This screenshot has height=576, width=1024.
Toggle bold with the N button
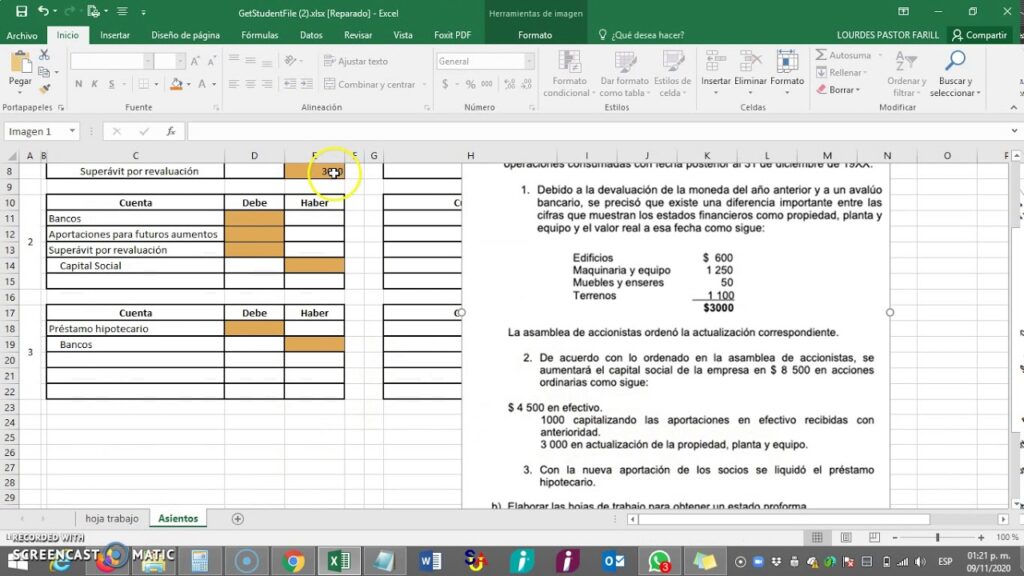tap(80, 84)
